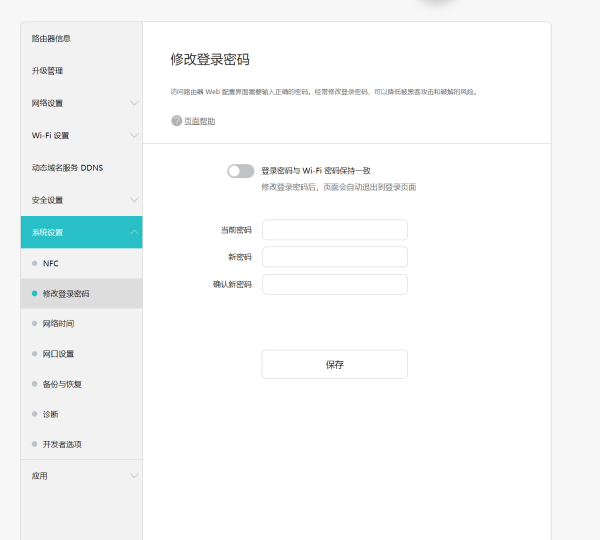Click the 当前密码 input field
This screenshot has width=600, height=540.
point(334,230)
